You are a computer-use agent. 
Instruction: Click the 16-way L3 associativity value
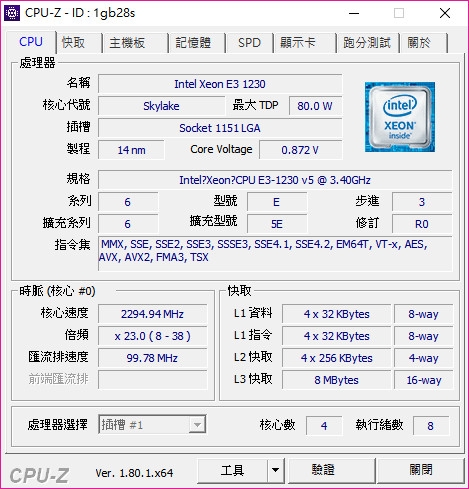423,380
